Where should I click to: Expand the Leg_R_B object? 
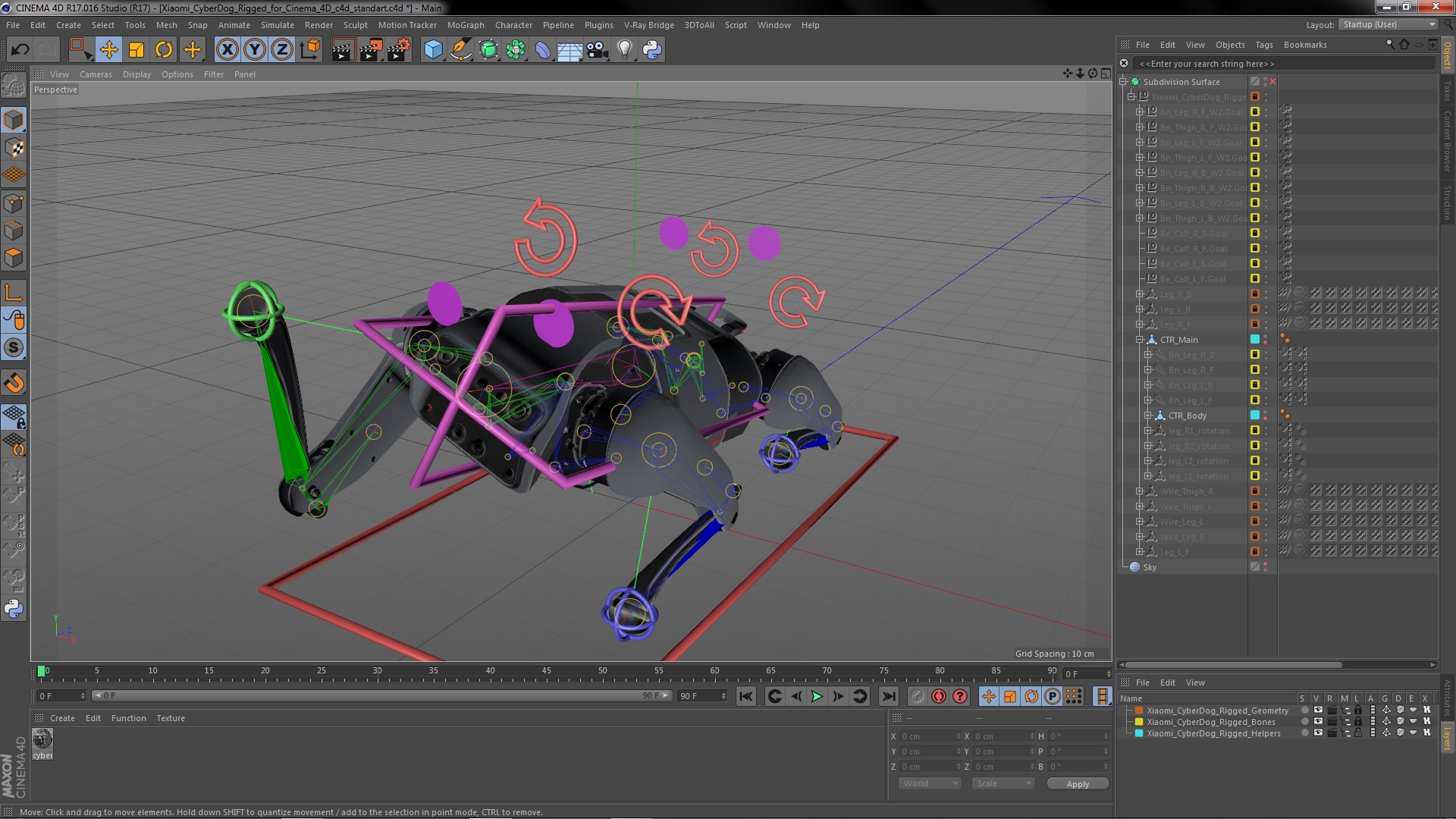tap(1140, 294)
